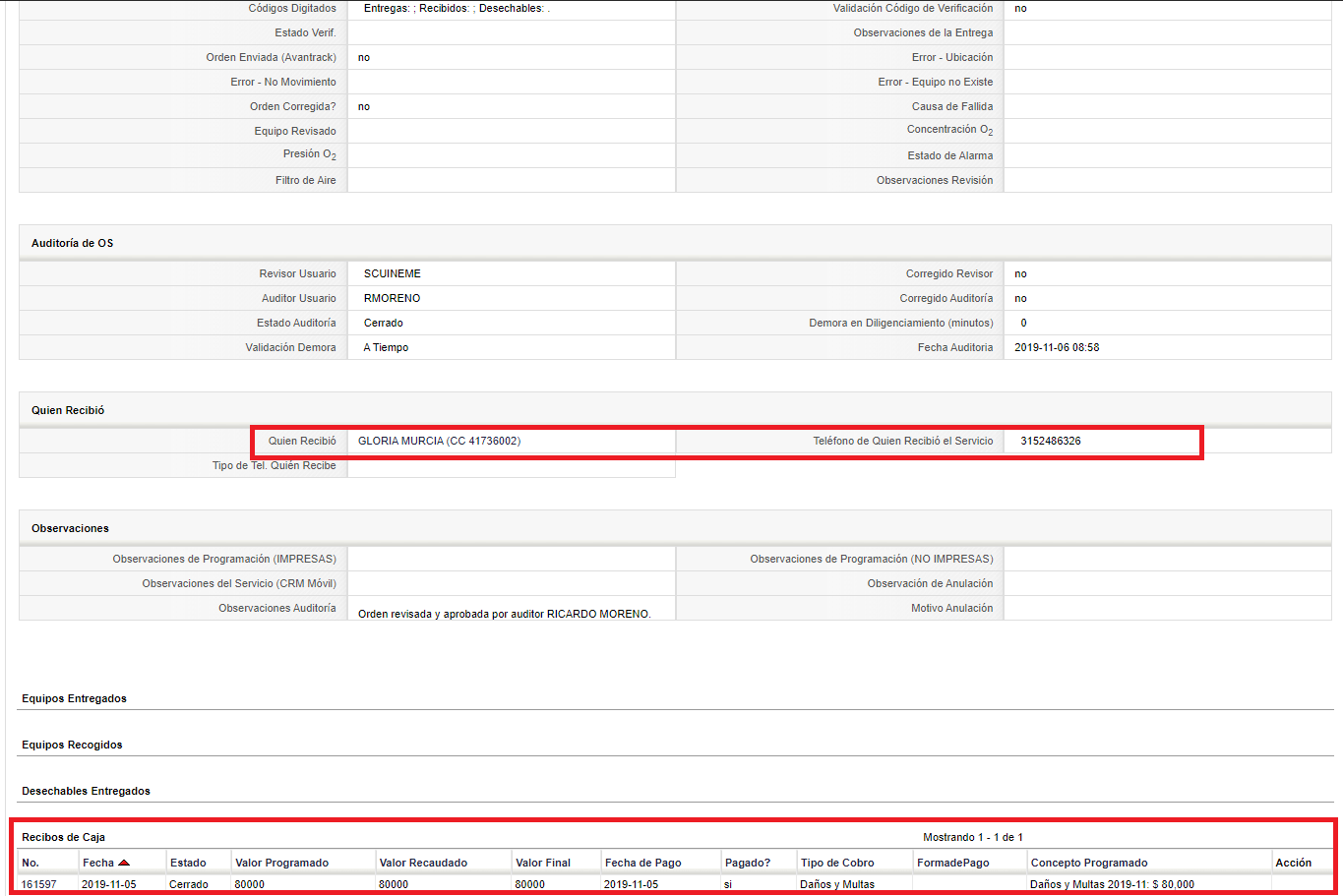Click the Recibos de Caja section title

click(x=63, y=837)
